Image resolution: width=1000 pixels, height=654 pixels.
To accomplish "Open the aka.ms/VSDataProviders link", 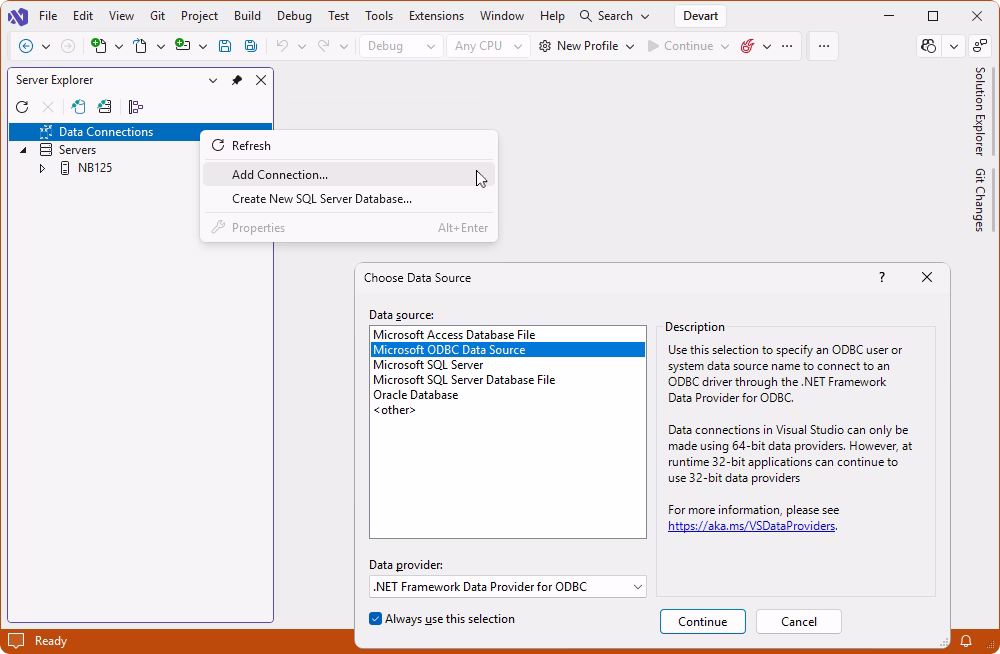I will coord(751,526).
